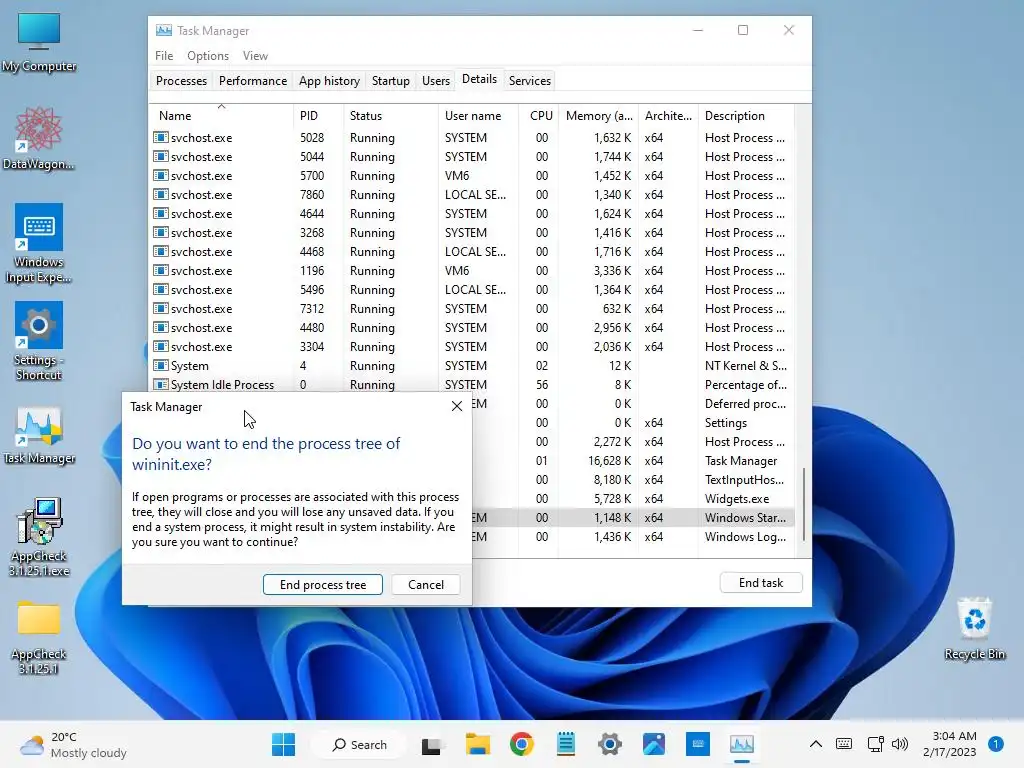Open Windows Input Experience shortcut
The image size is (1024, 768).
[x=39, y=244]
